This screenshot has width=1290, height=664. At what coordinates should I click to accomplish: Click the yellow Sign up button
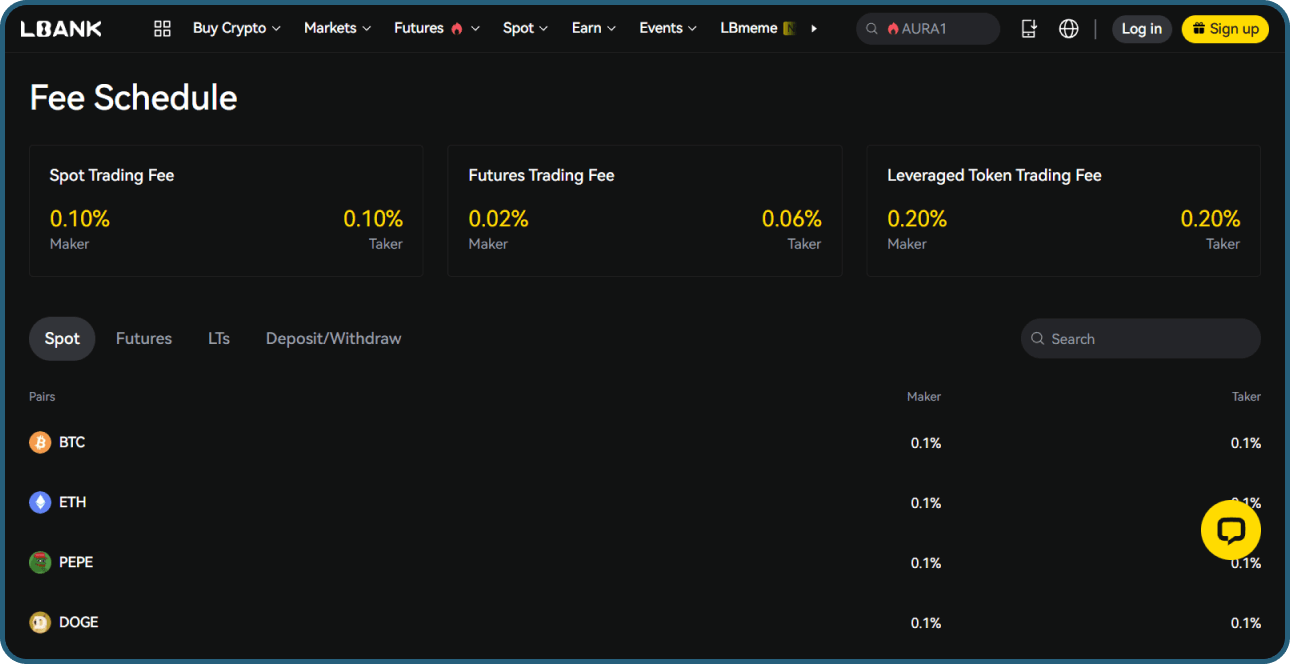click(x=1225, y=29)
